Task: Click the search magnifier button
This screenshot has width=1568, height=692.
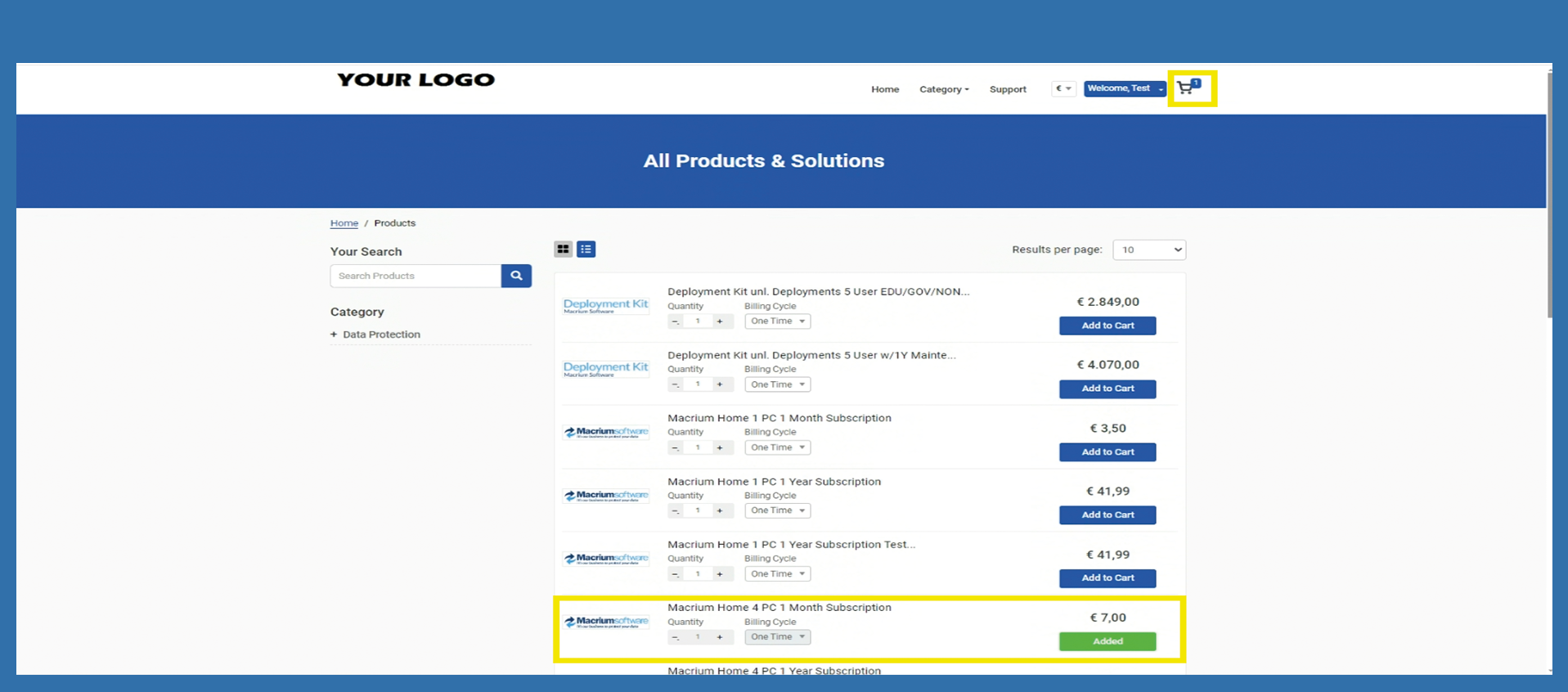Action: click(x=516, y=276)
